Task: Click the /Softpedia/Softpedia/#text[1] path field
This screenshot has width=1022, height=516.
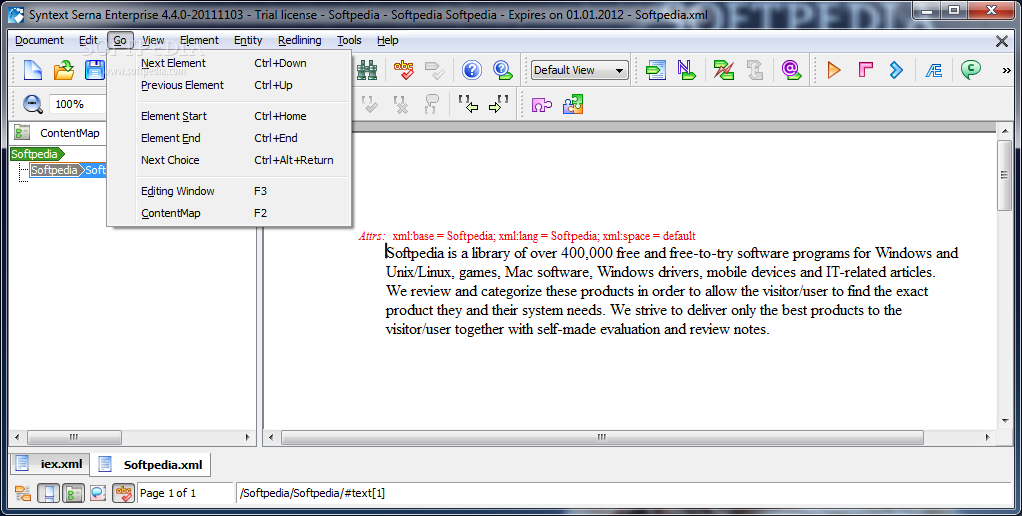Action: pyautogui.click(x=623, y=493)
